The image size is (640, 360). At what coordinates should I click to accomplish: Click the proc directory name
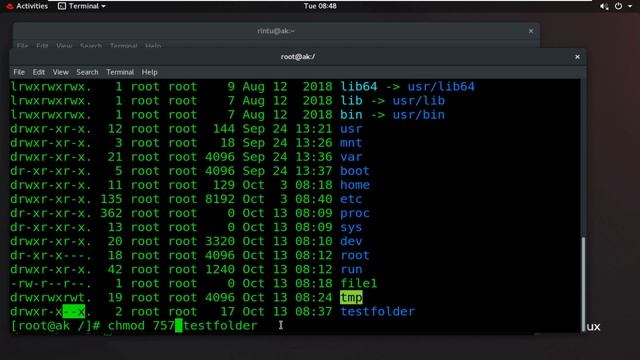coord(355,213)
